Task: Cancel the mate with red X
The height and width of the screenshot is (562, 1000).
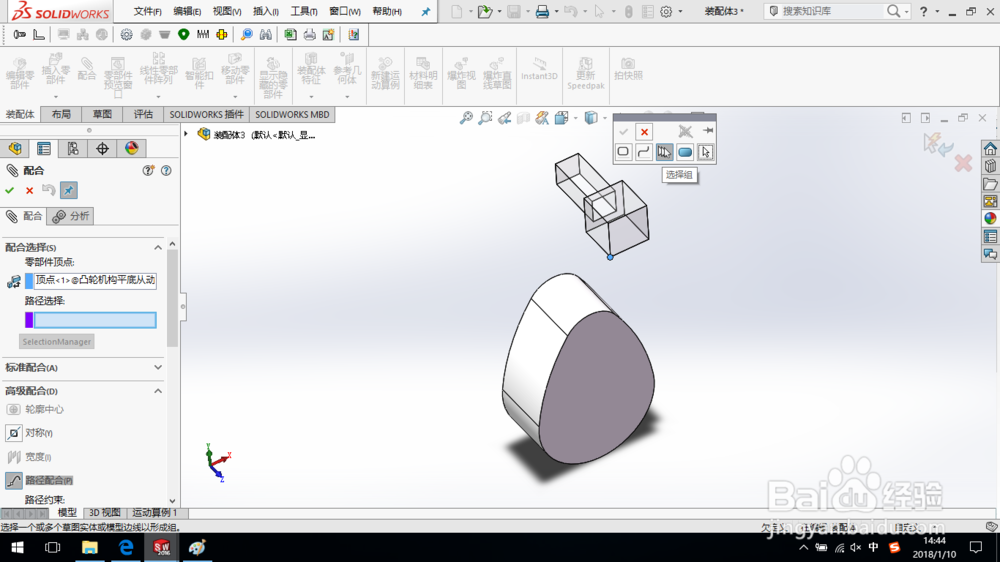Action: click(x=29, y=190)
